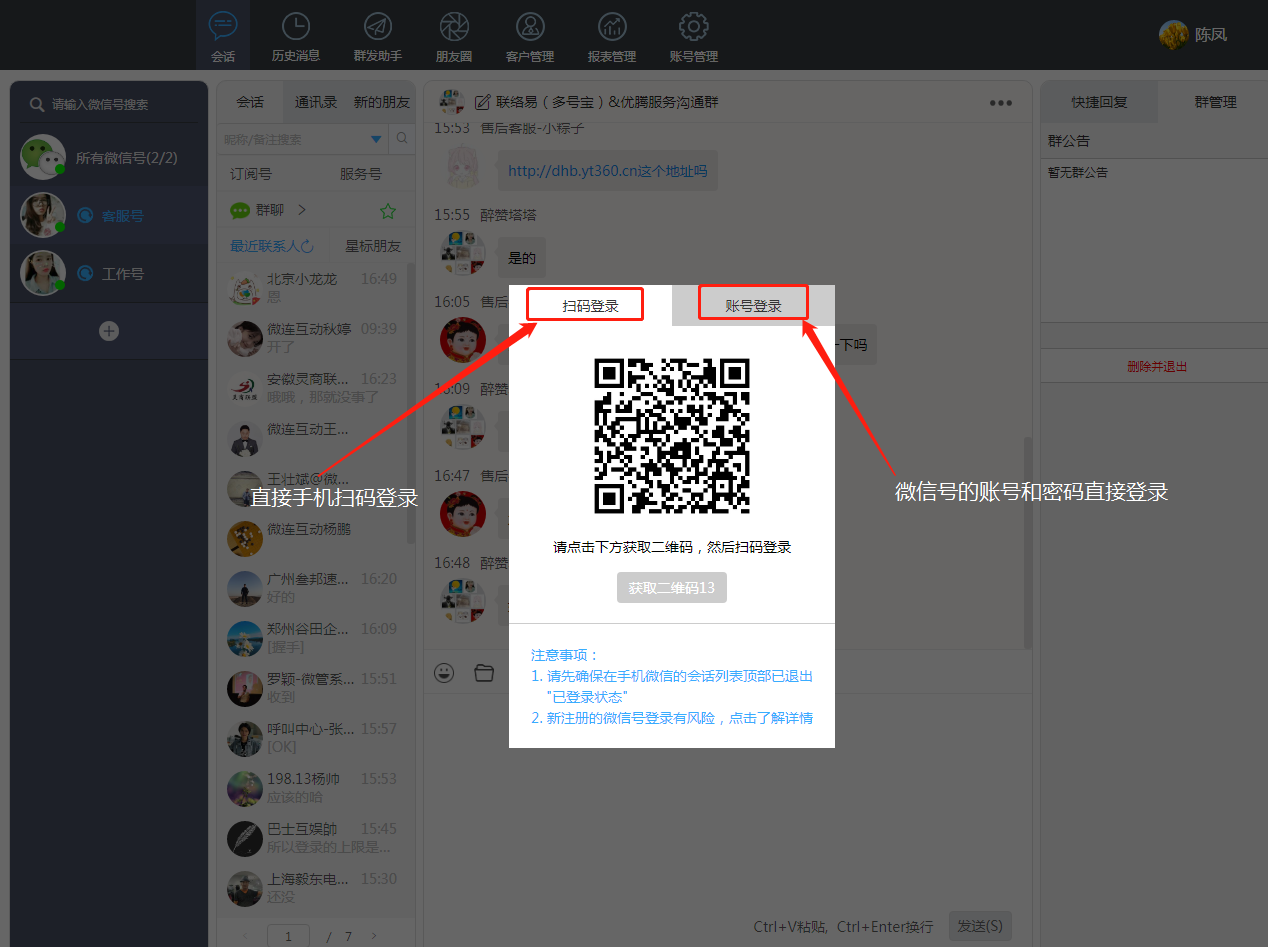Open chat with 巴士互娱帅
1268x947 pixels.
pos(312,837)
